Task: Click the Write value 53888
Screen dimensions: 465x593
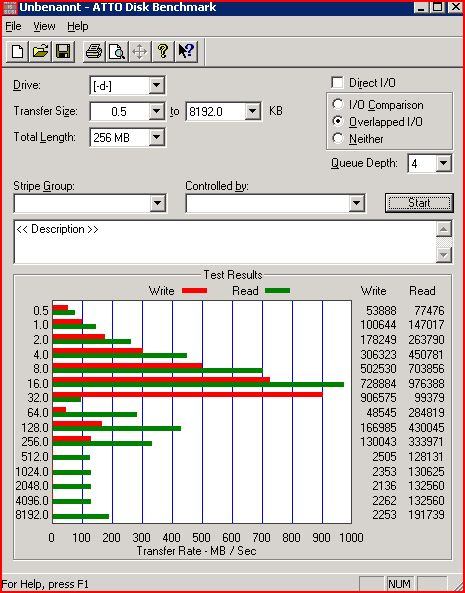Action: pos(381,311)
